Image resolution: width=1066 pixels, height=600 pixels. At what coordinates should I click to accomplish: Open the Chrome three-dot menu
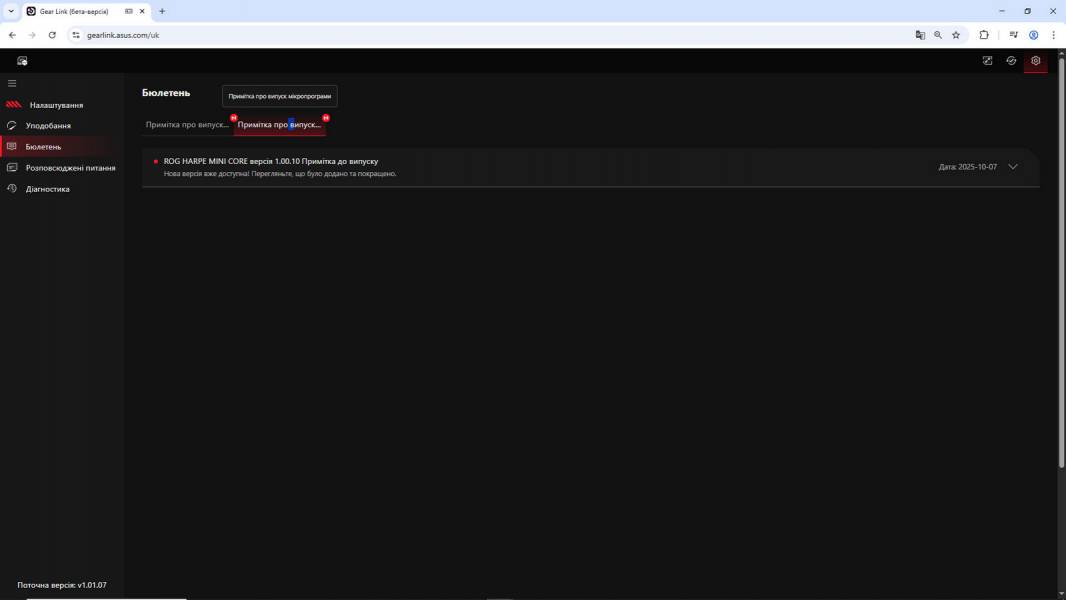[1053, 35]
